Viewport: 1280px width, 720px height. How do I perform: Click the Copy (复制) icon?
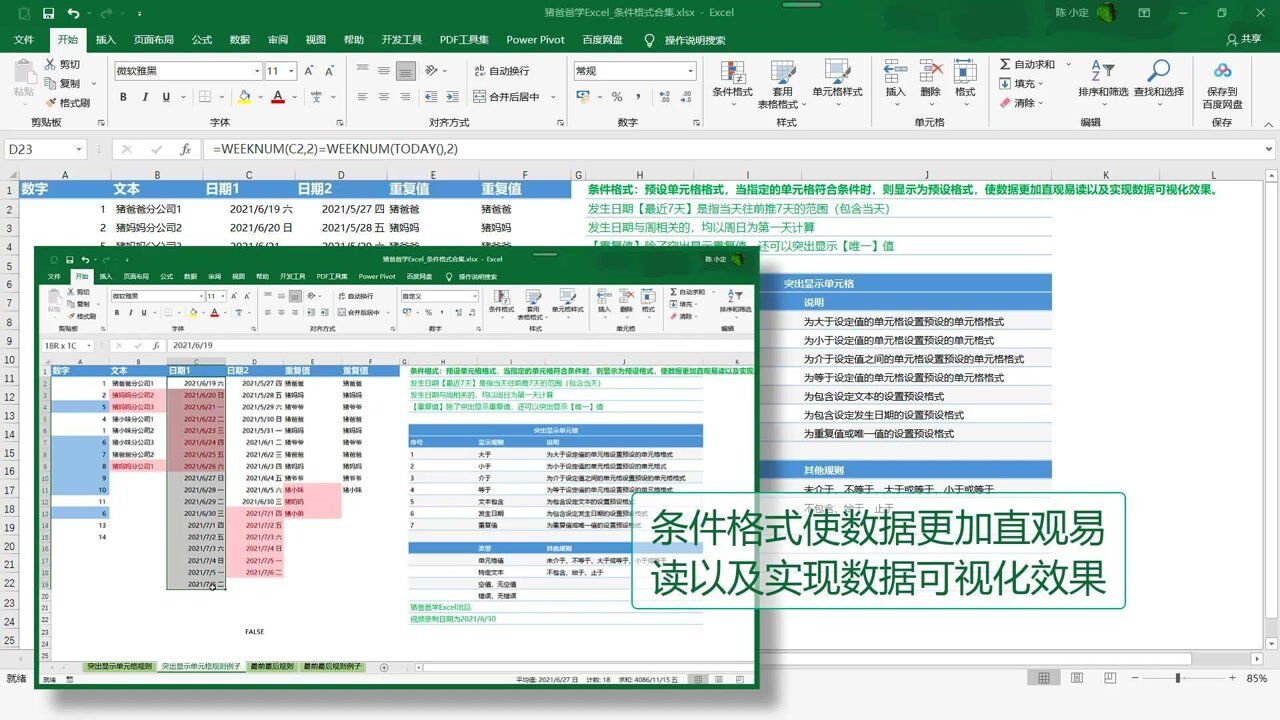click(x=51, y=84)
